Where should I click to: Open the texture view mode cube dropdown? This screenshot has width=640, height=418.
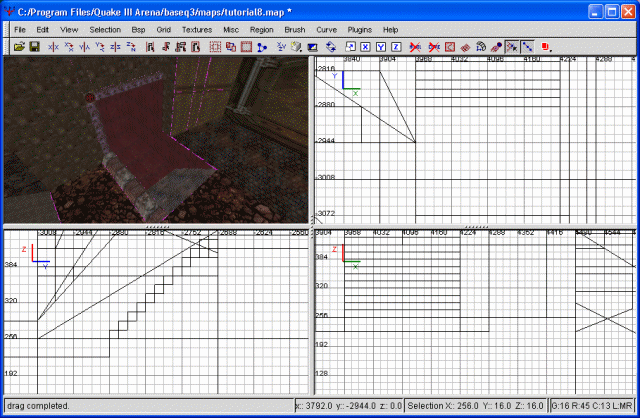click(x=297, y=47)
